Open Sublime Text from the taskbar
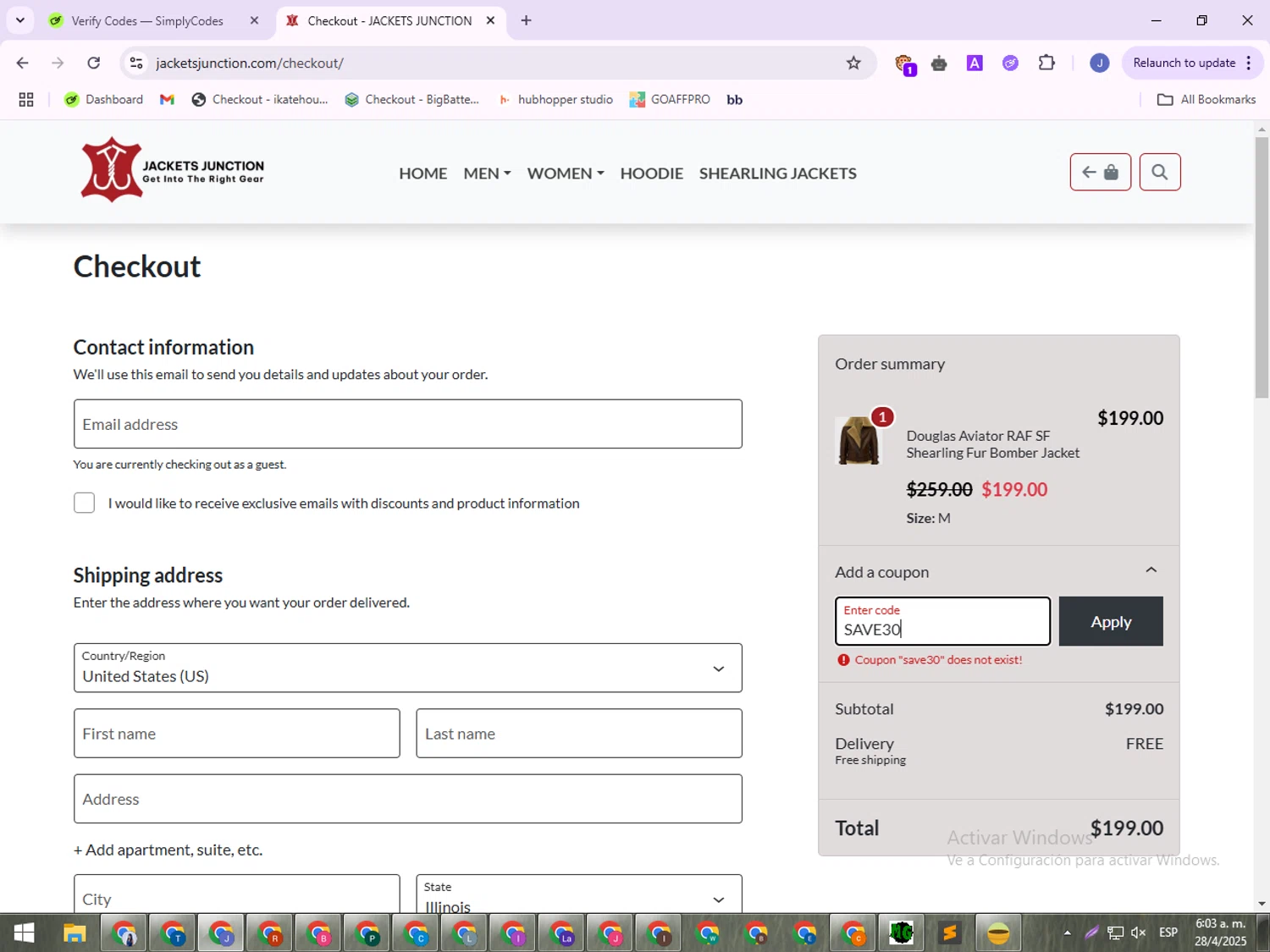The image size is (1270, 952). (949, 933)
